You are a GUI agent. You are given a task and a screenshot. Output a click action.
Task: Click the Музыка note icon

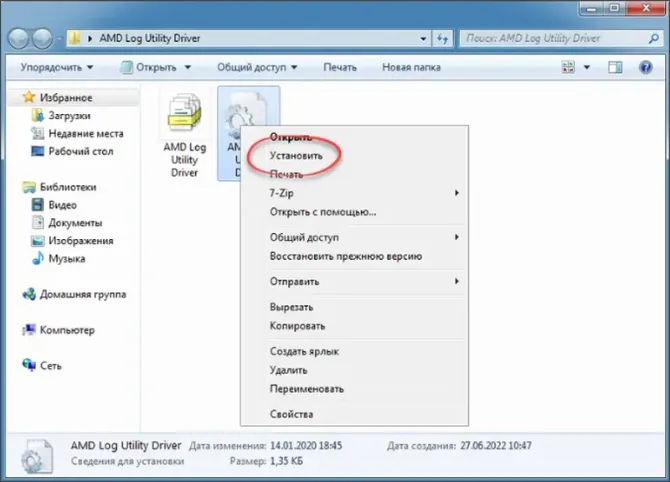click(x=38, y=259)
